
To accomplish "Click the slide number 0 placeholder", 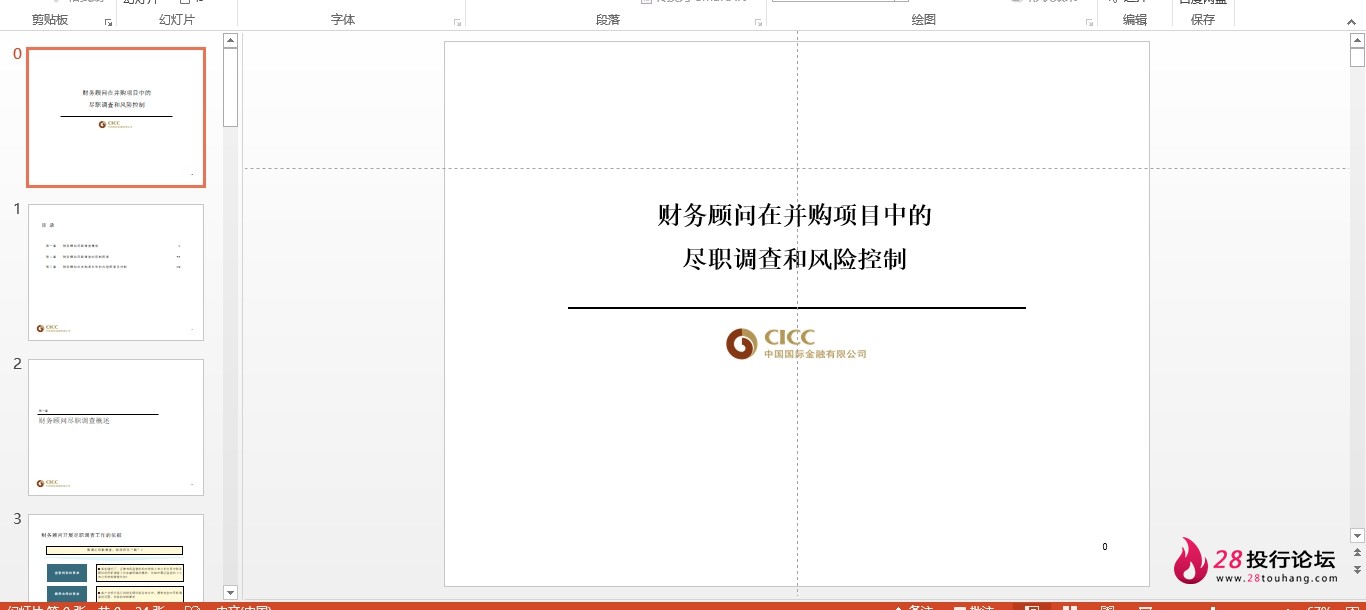I will (1105, 547).
